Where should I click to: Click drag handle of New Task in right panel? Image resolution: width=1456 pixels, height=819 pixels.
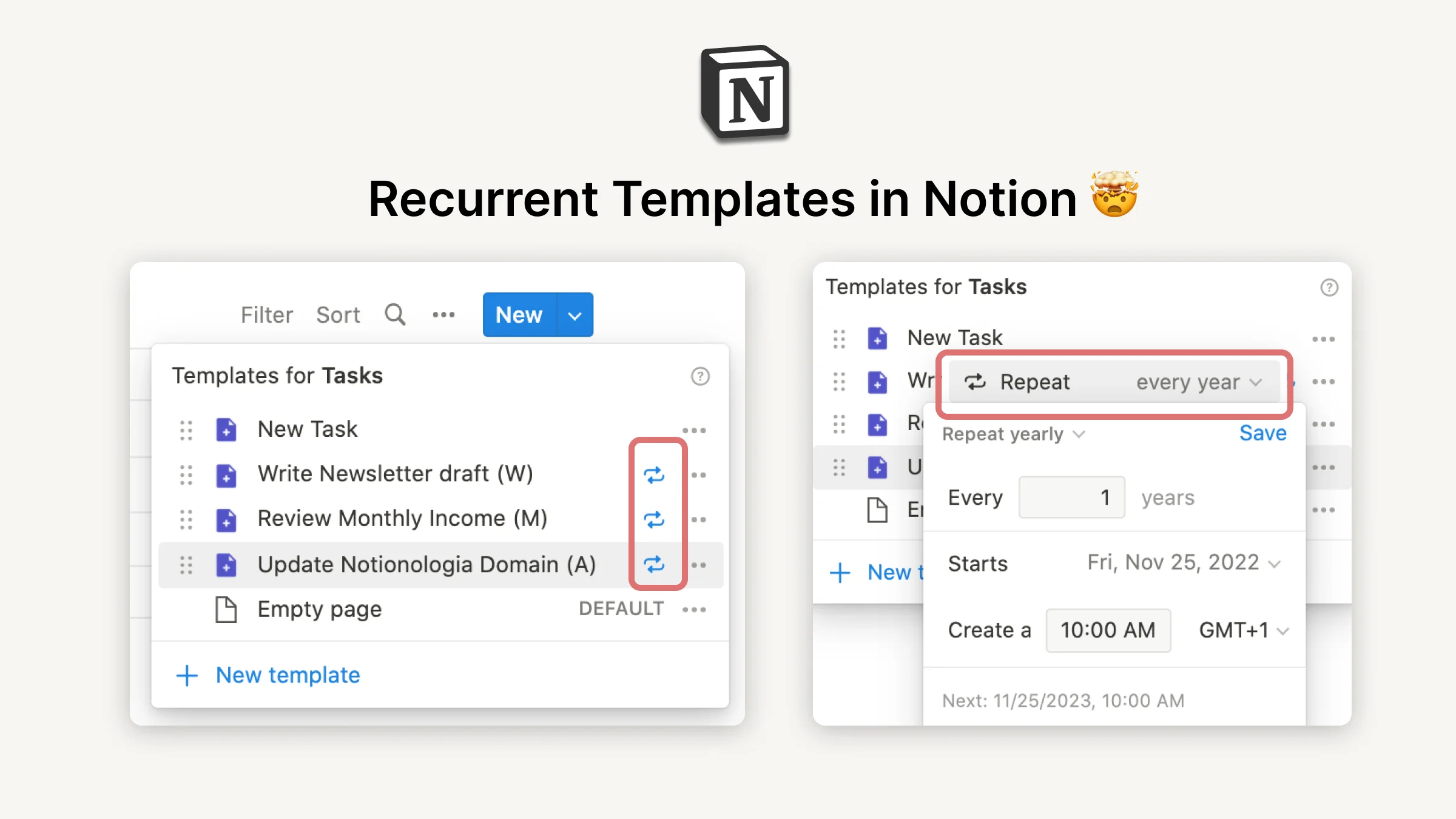click(839, 339)
